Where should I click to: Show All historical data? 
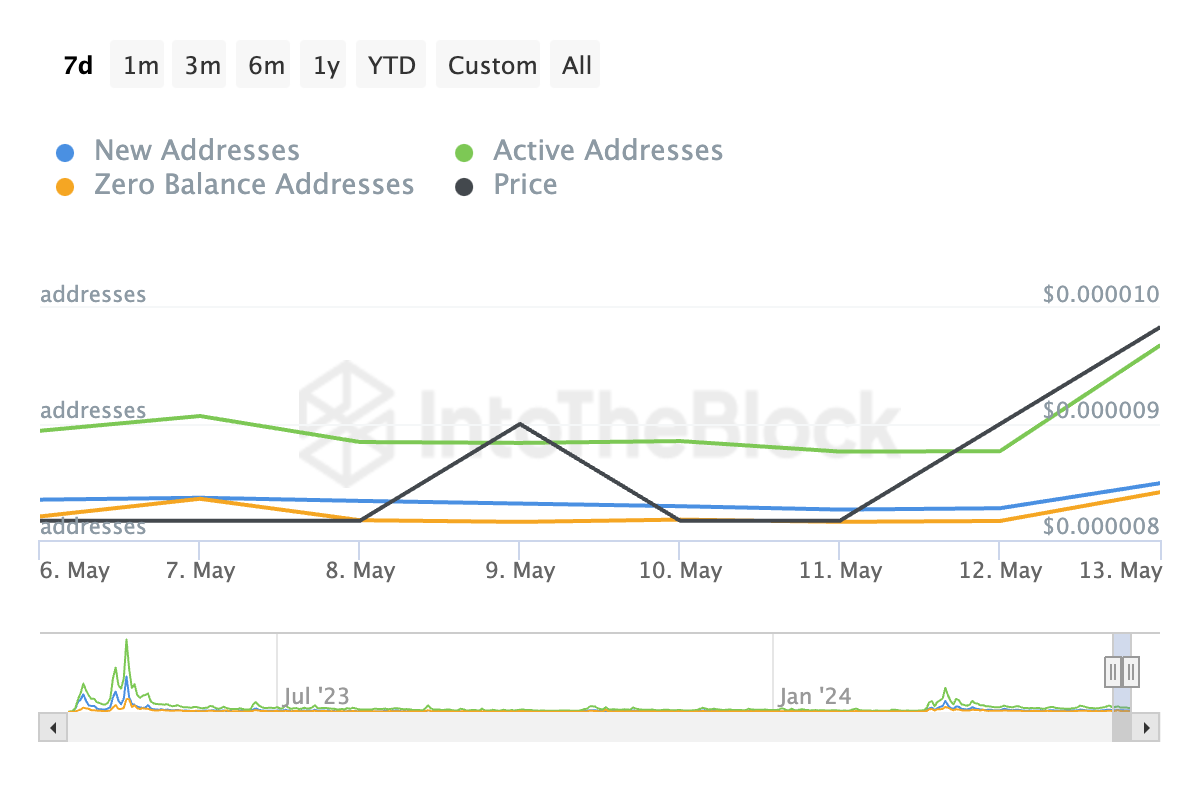tap(577, 66)
